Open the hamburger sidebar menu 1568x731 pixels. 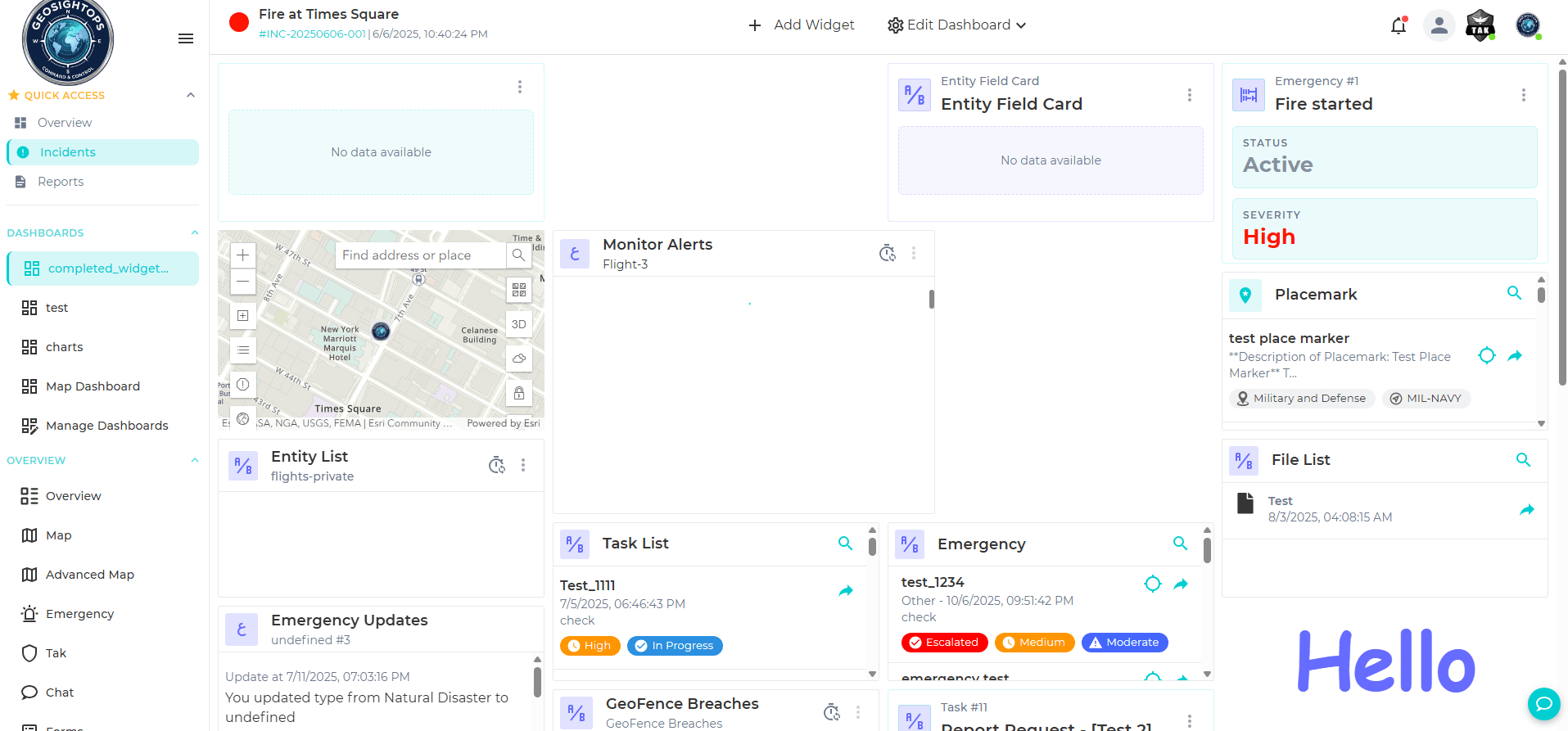pos(186,38)
